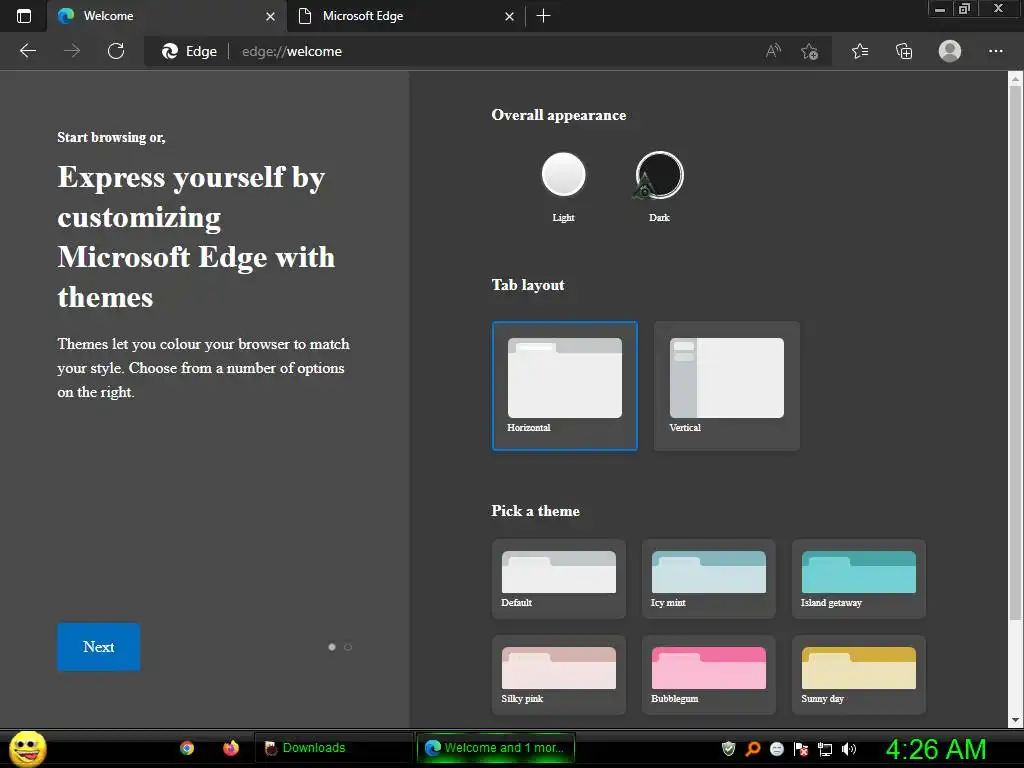
Task: Open the user profile avatar
Action: click(x=950, y=51)
